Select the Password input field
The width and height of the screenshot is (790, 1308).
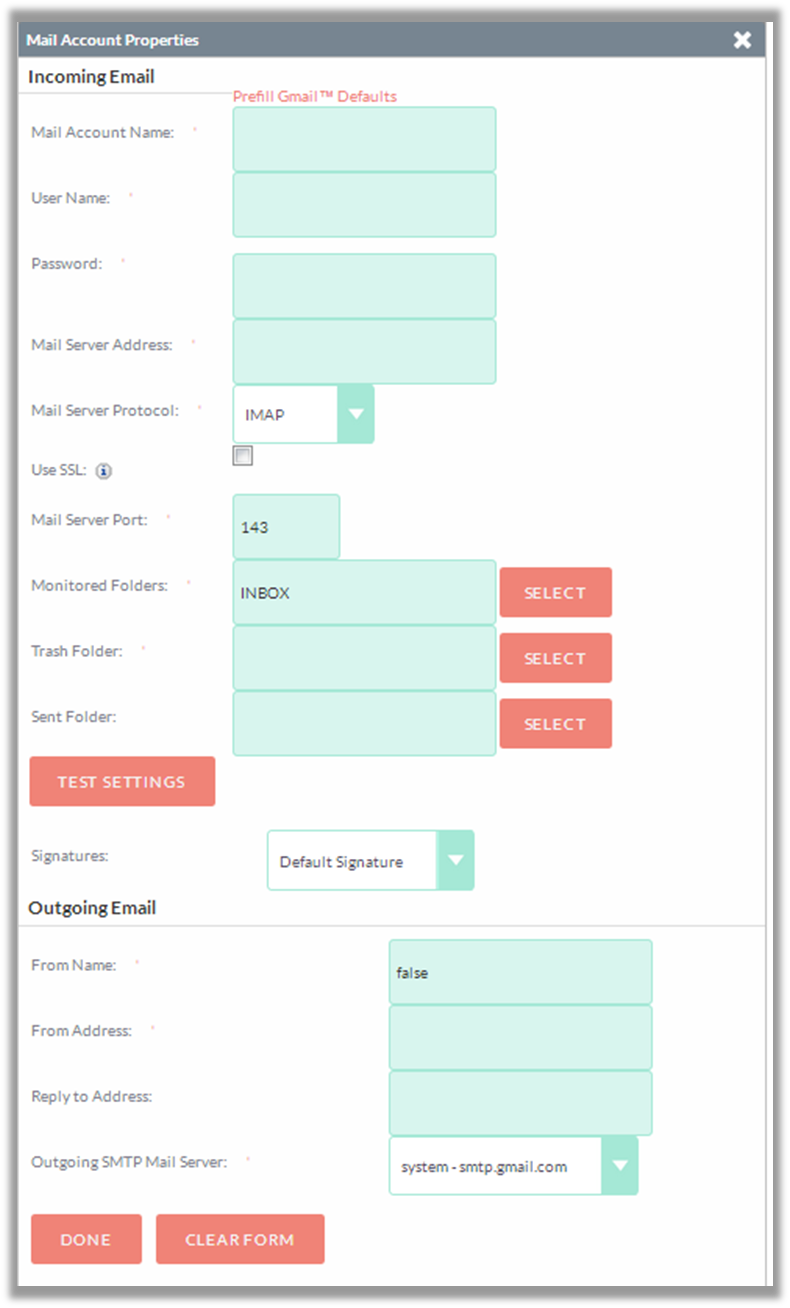tap(364, 286)
